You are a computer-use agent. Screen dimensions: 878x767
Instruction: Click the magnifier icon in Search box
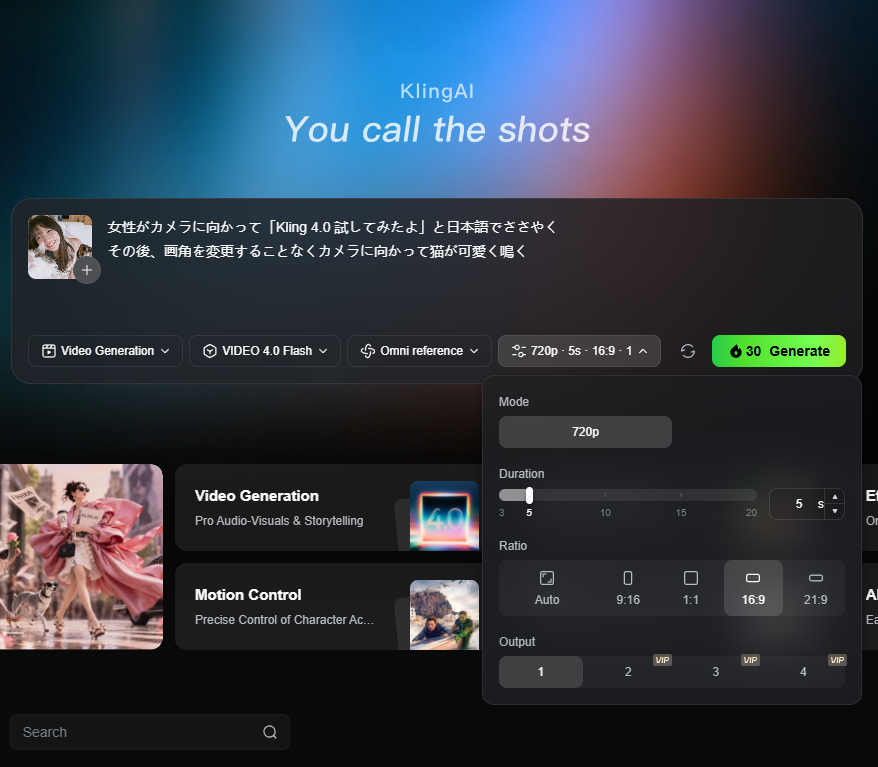tap(270, 732)
